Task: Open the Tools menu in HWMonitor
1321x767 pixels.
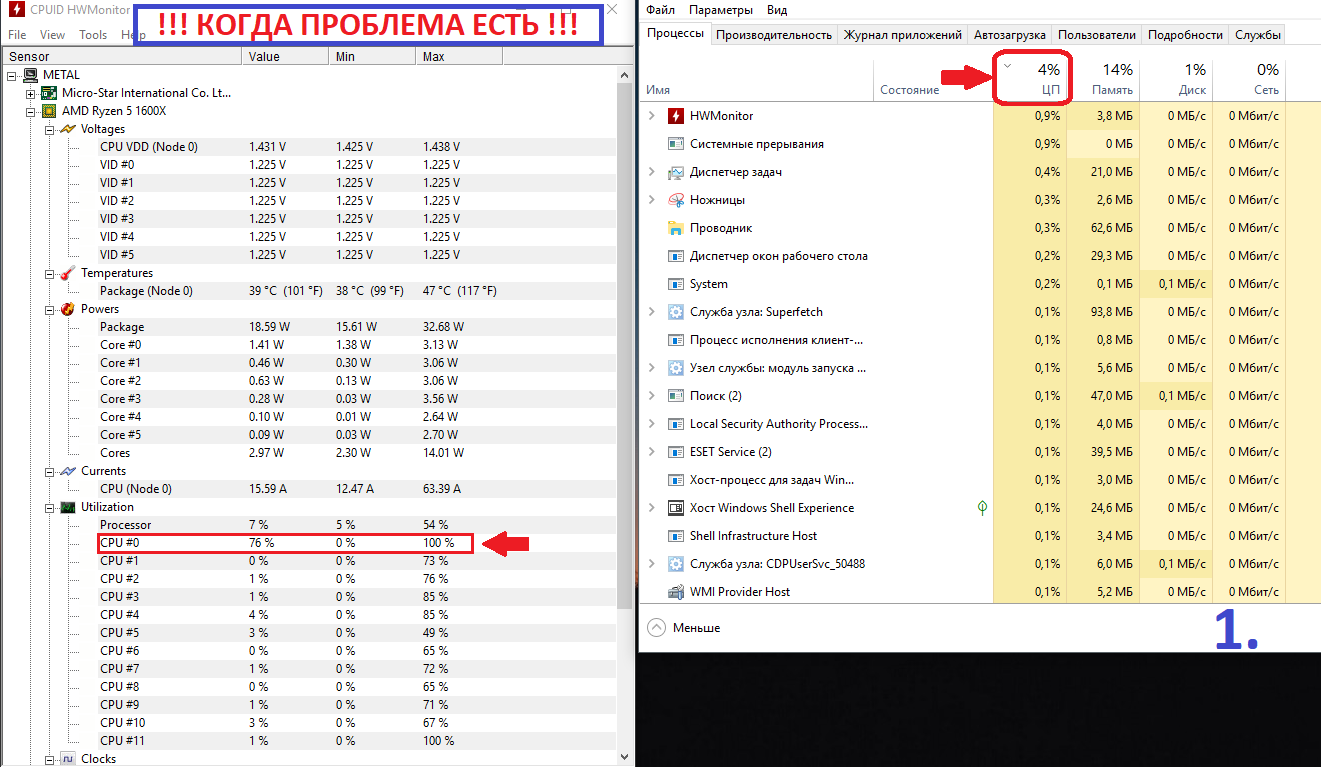Action: [x=93, y=34]
